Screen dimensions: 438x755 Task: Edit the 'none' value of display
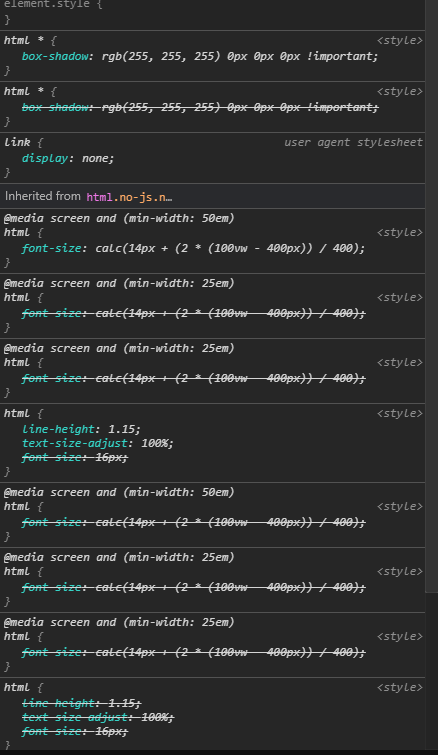(x=96, y=158)
